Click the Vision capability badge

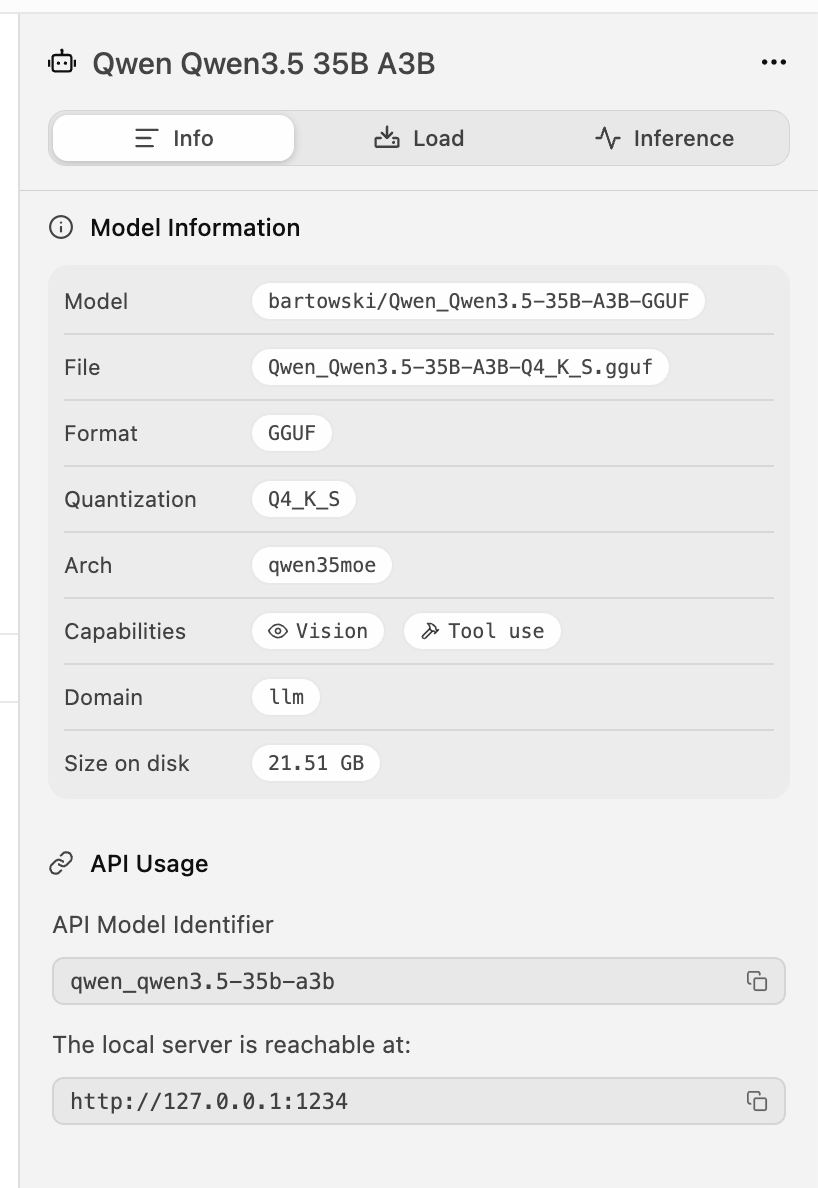318,631
